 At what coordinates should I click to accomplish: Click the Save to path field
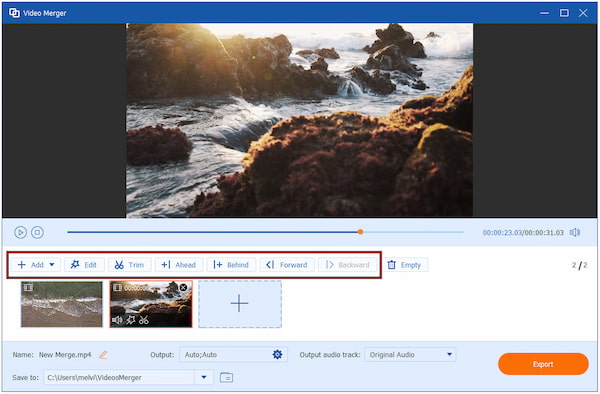pos(119,378)
